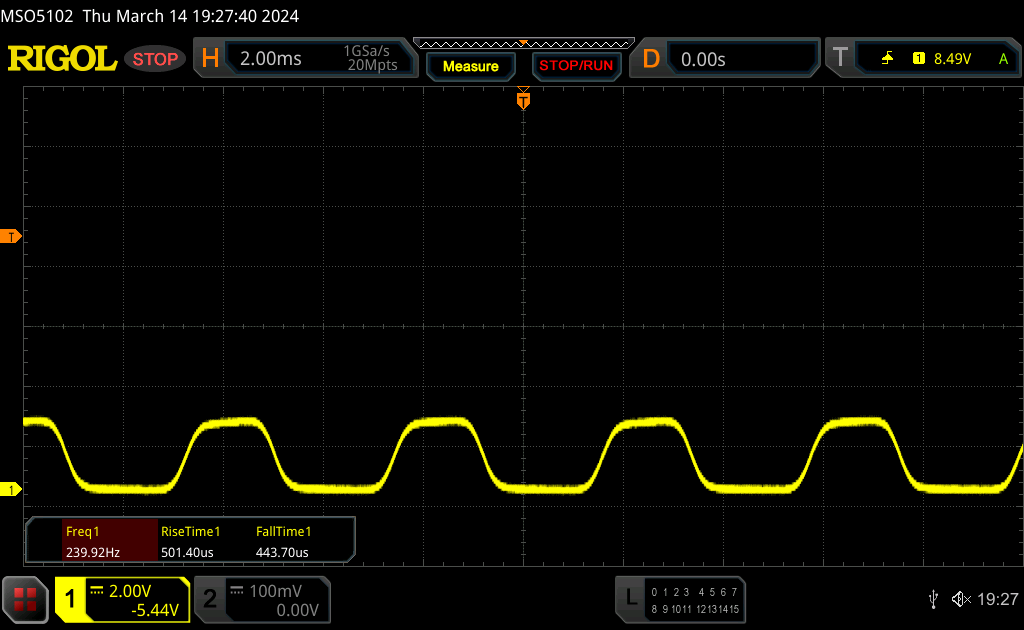
Task: Click the RIGOL logo
Action: (x=62, y=59)
